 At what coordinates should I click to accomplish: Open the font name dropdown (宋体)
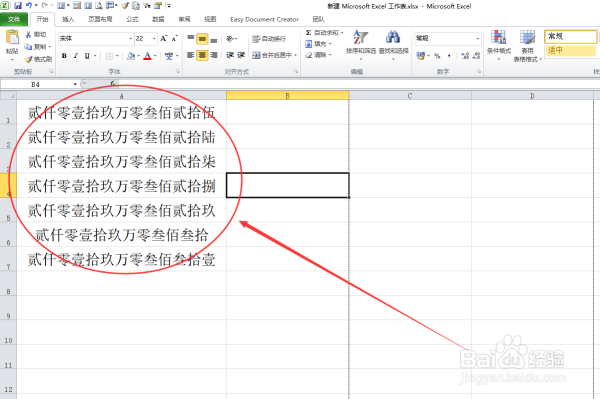(x=130, y=39)
